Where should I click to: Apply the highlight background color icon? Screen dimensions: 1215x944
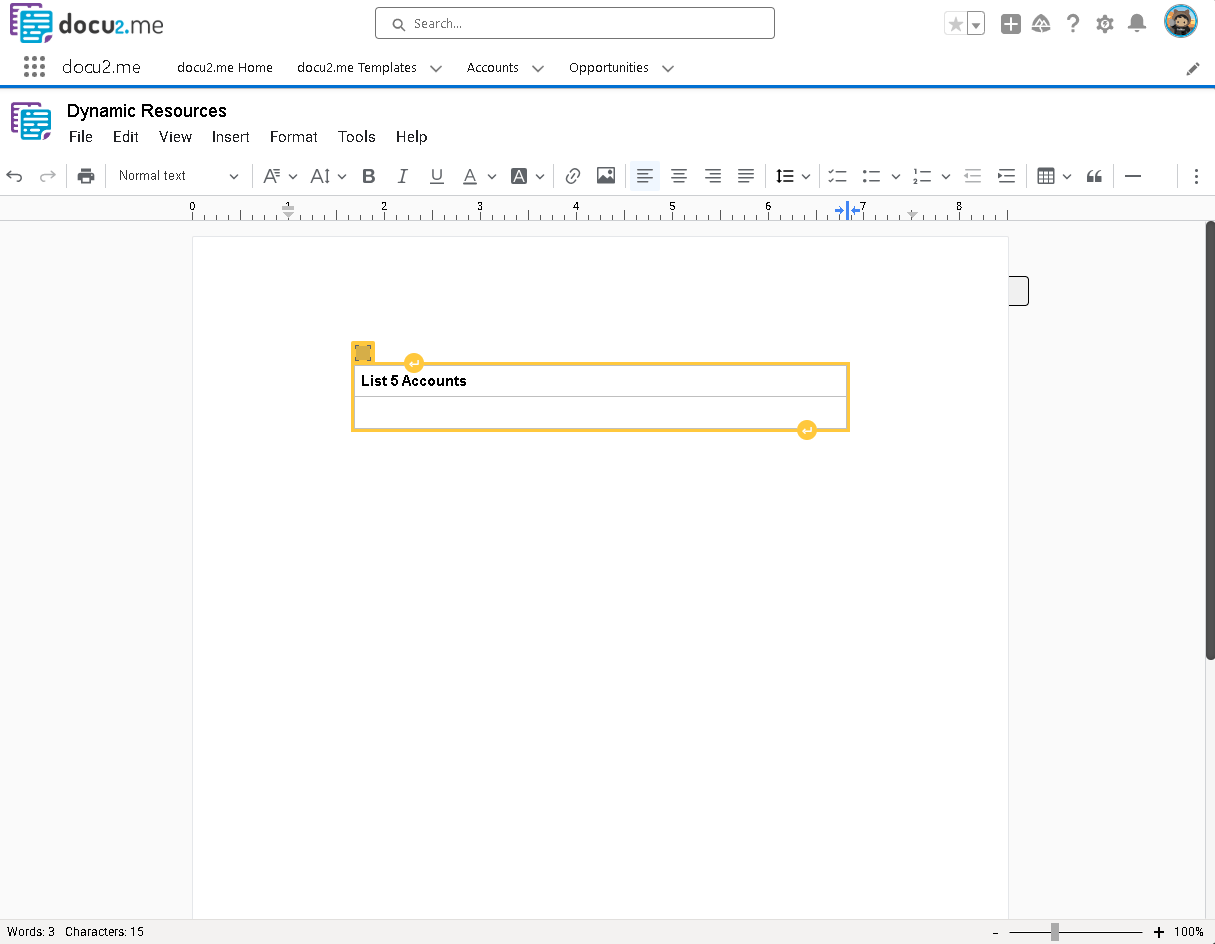[x=519, y=176]
